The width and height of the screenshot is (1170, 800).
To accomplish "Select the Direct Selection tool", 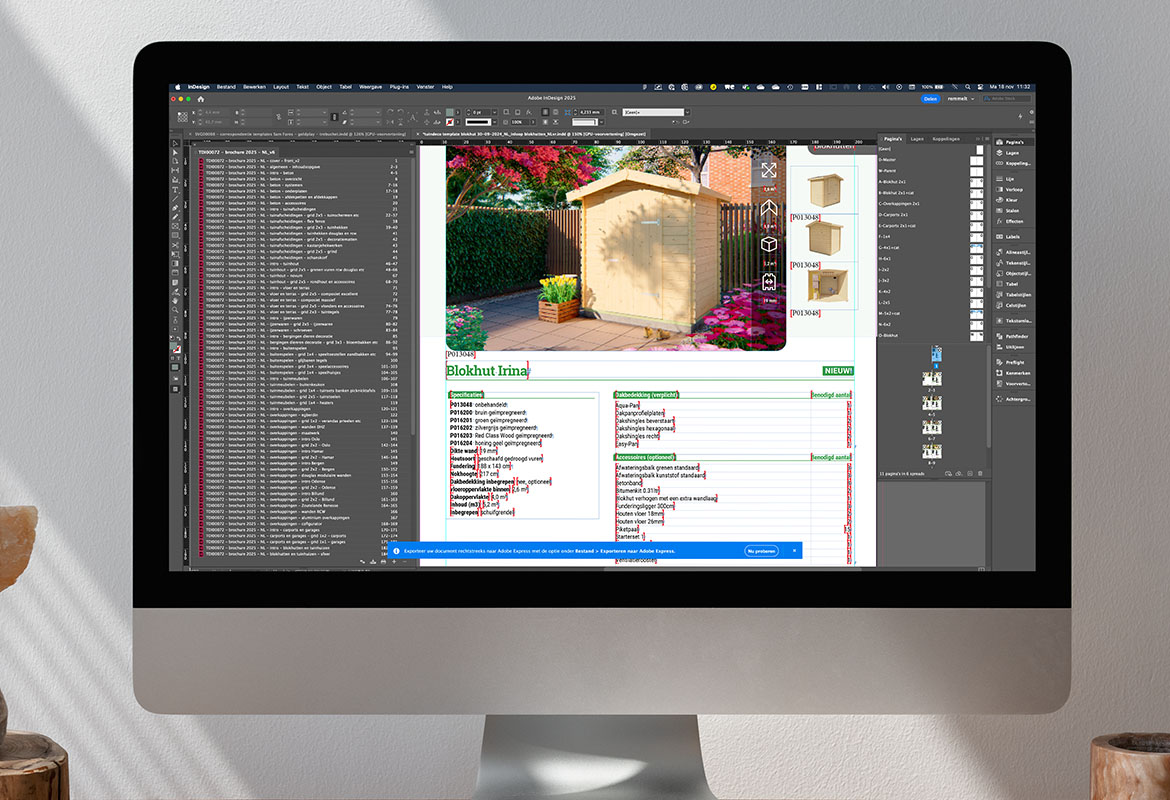I will (x=175, y=152).
